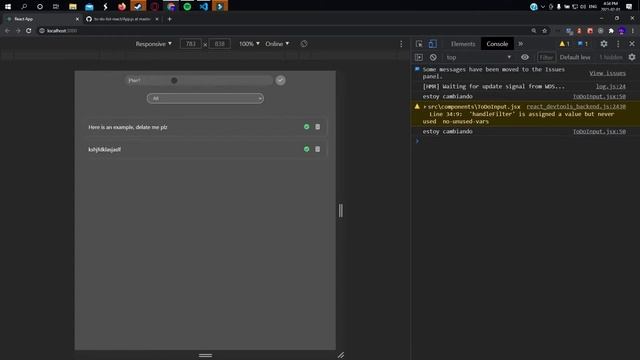Click the right viewport resize handle
Viewport: 640px width, 360px height.
(341, 211)
